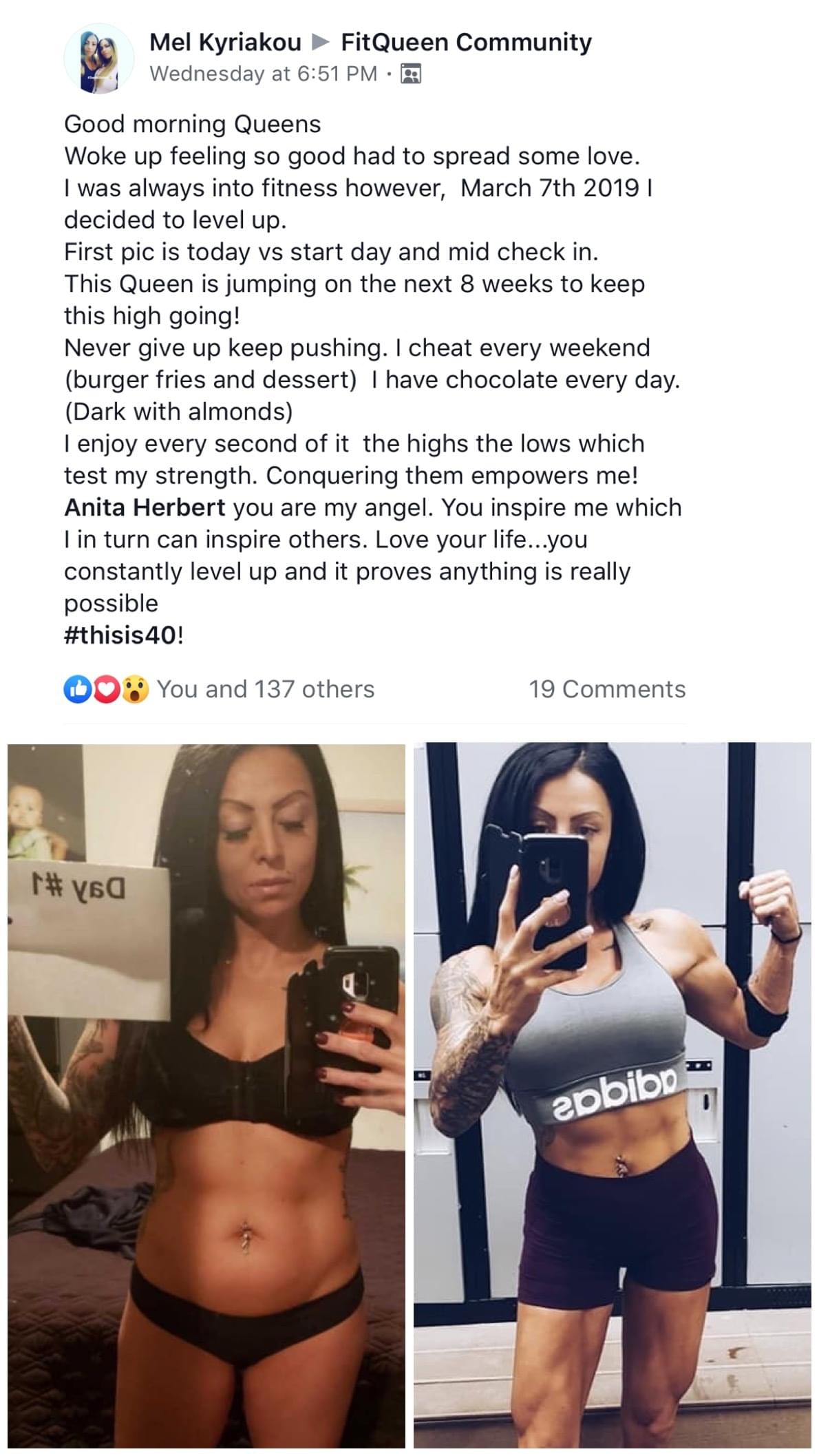Open the tagged Anita Herbert profile
The image size is (819, 1456).
click(145, 507)
